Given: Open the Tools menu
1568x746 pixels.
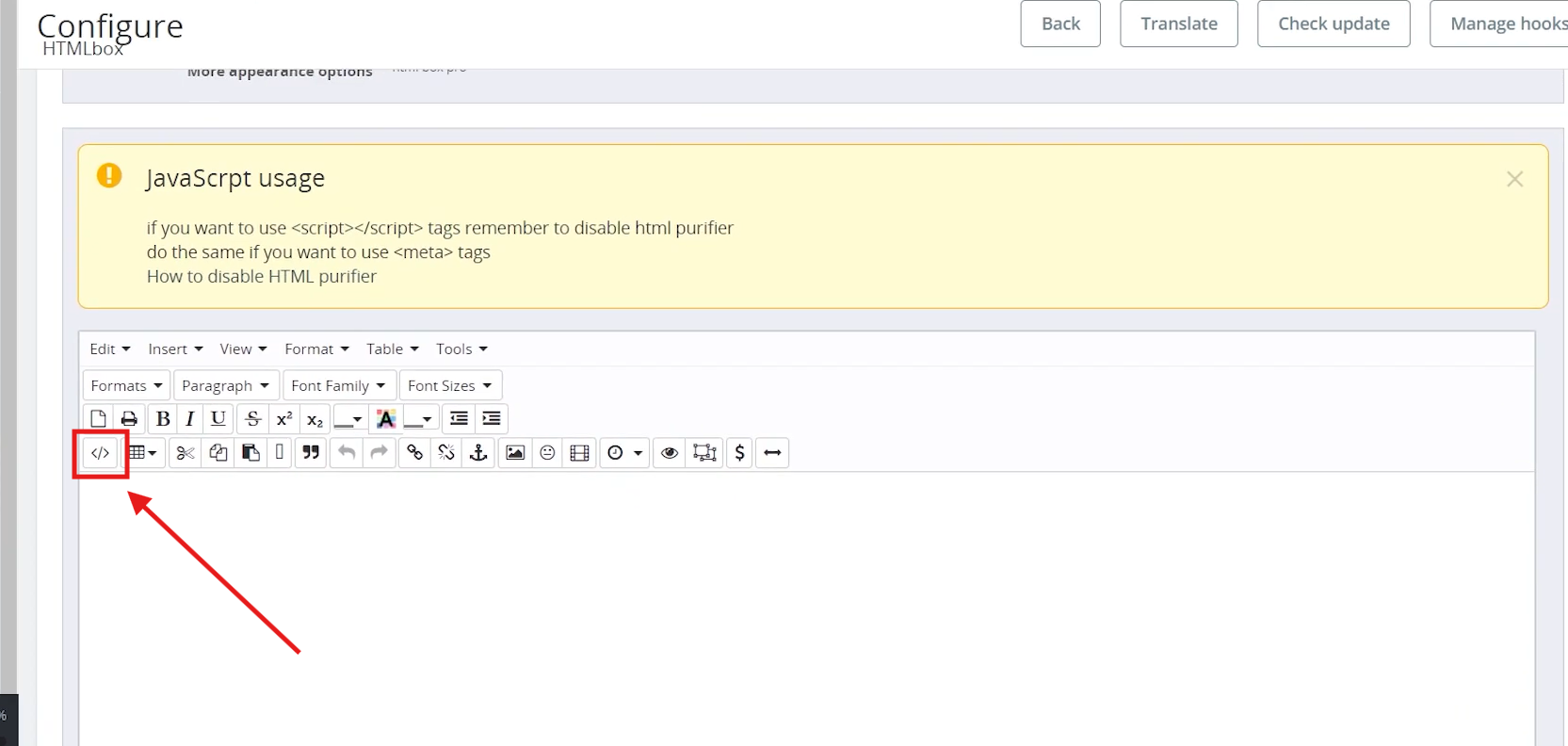Looking at the screenshot, I should (461, 349).
